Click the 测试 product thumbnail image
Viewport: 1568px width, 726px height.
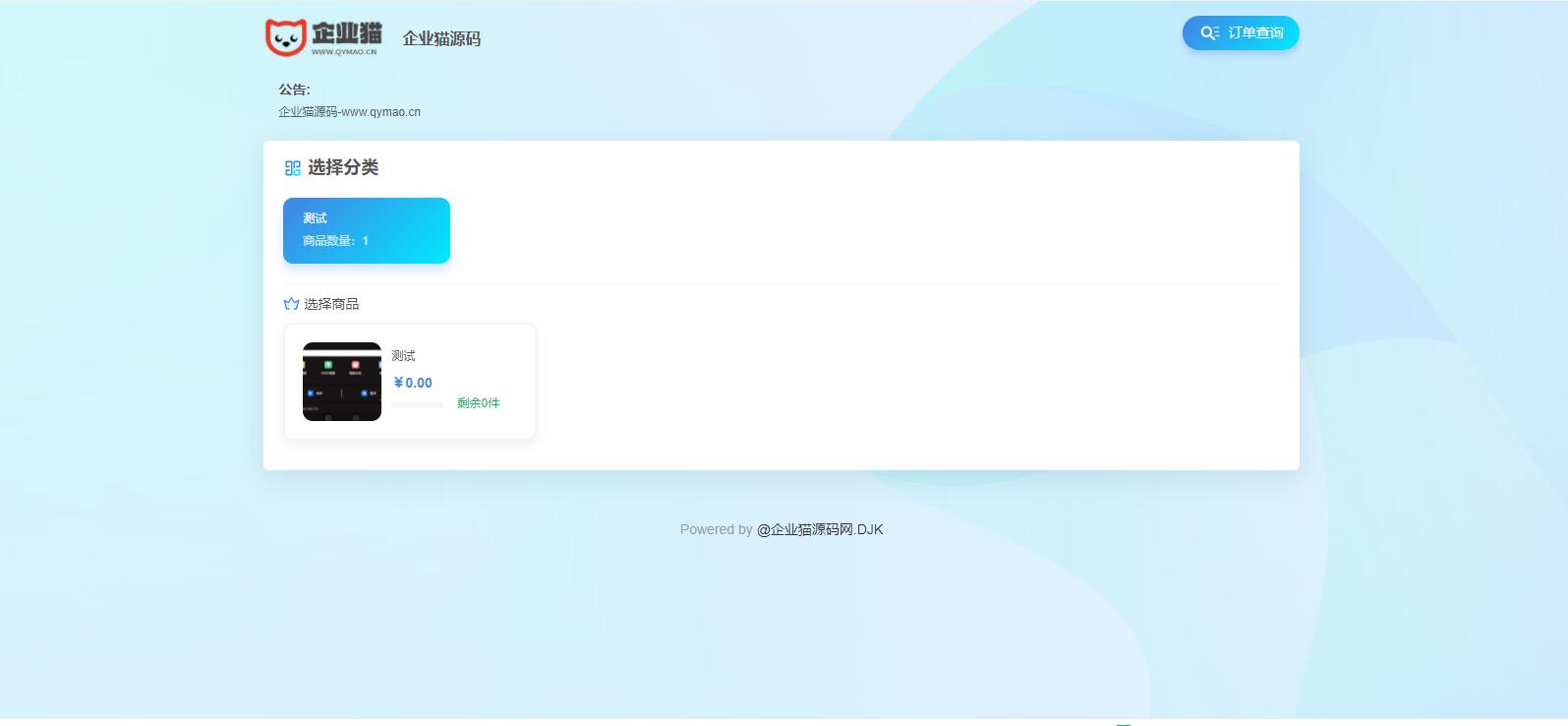(x=341, y=382)
